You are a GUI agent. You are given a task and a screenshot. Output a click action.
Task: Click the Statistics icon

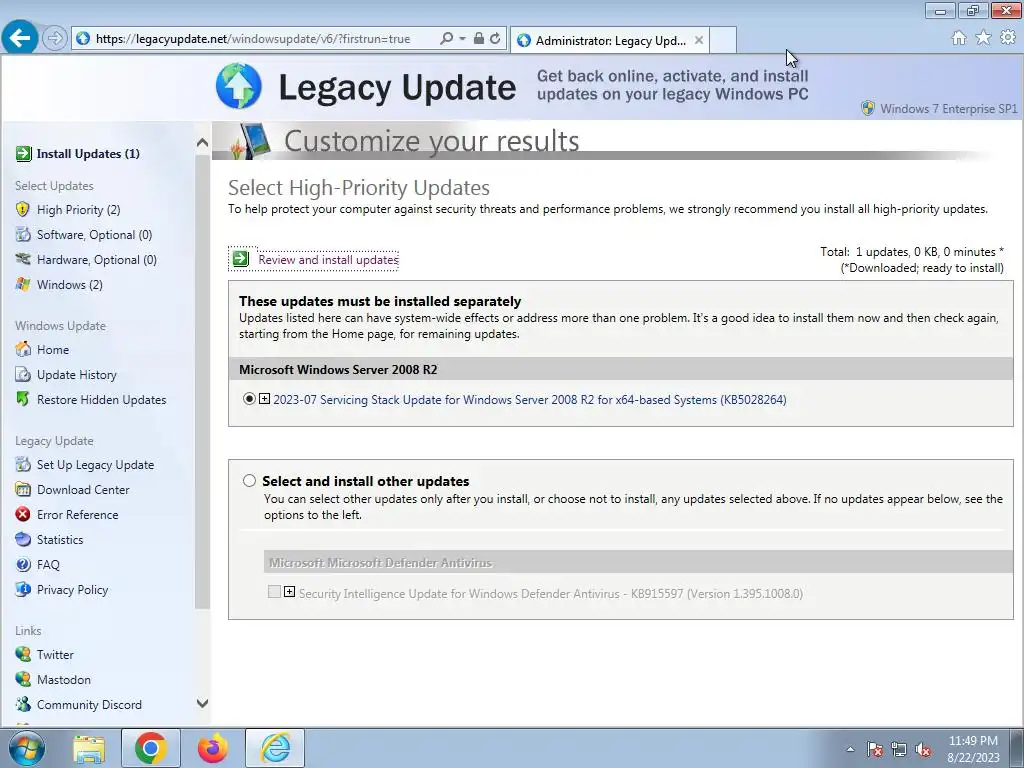23,539
